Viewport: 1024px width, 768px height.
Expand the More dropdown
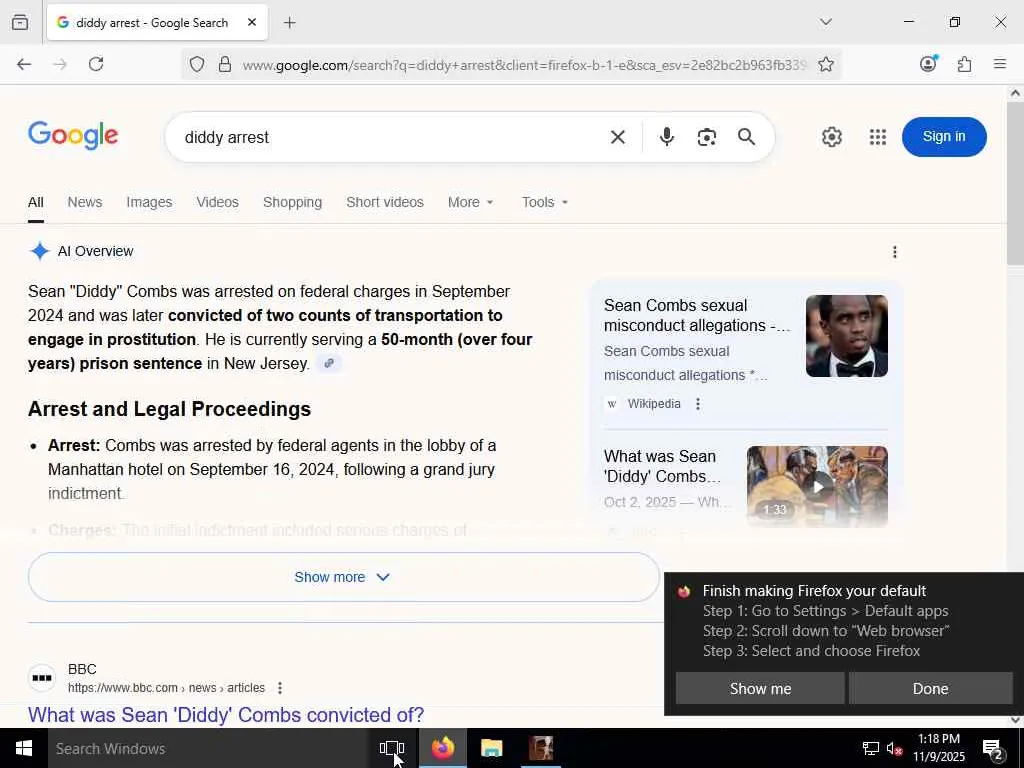pos(470,202)
